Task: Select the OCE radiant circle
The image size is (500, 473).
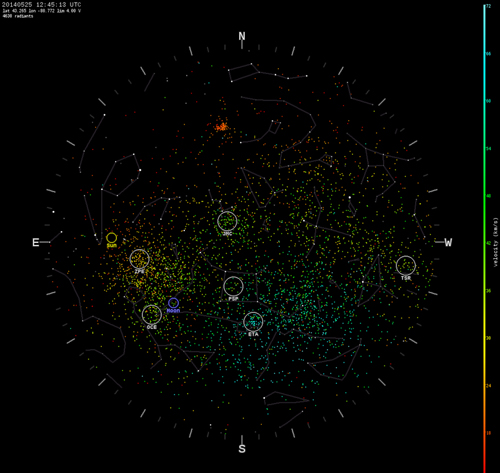Action: tap(152, 315)
